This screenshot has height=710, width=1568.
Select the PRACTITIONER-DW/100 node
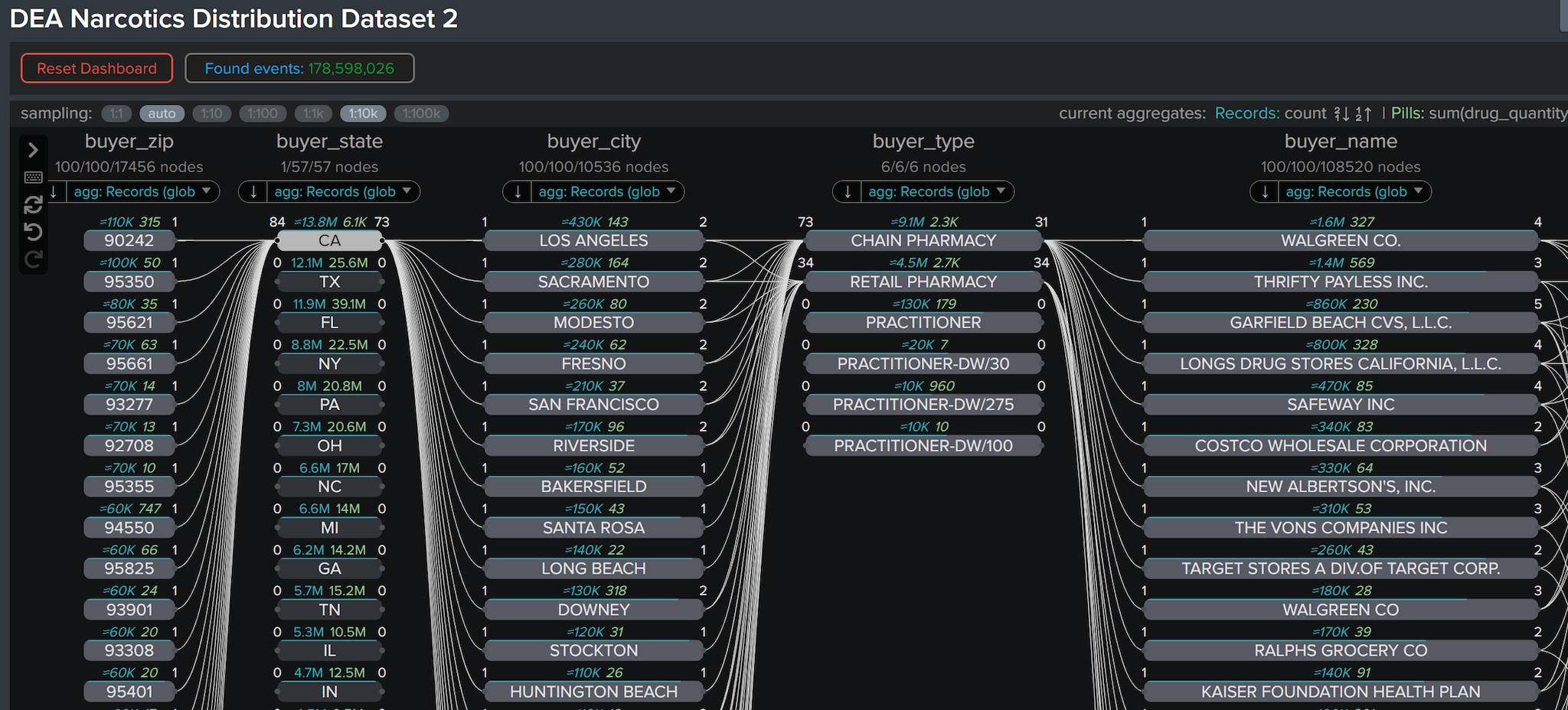923,446
